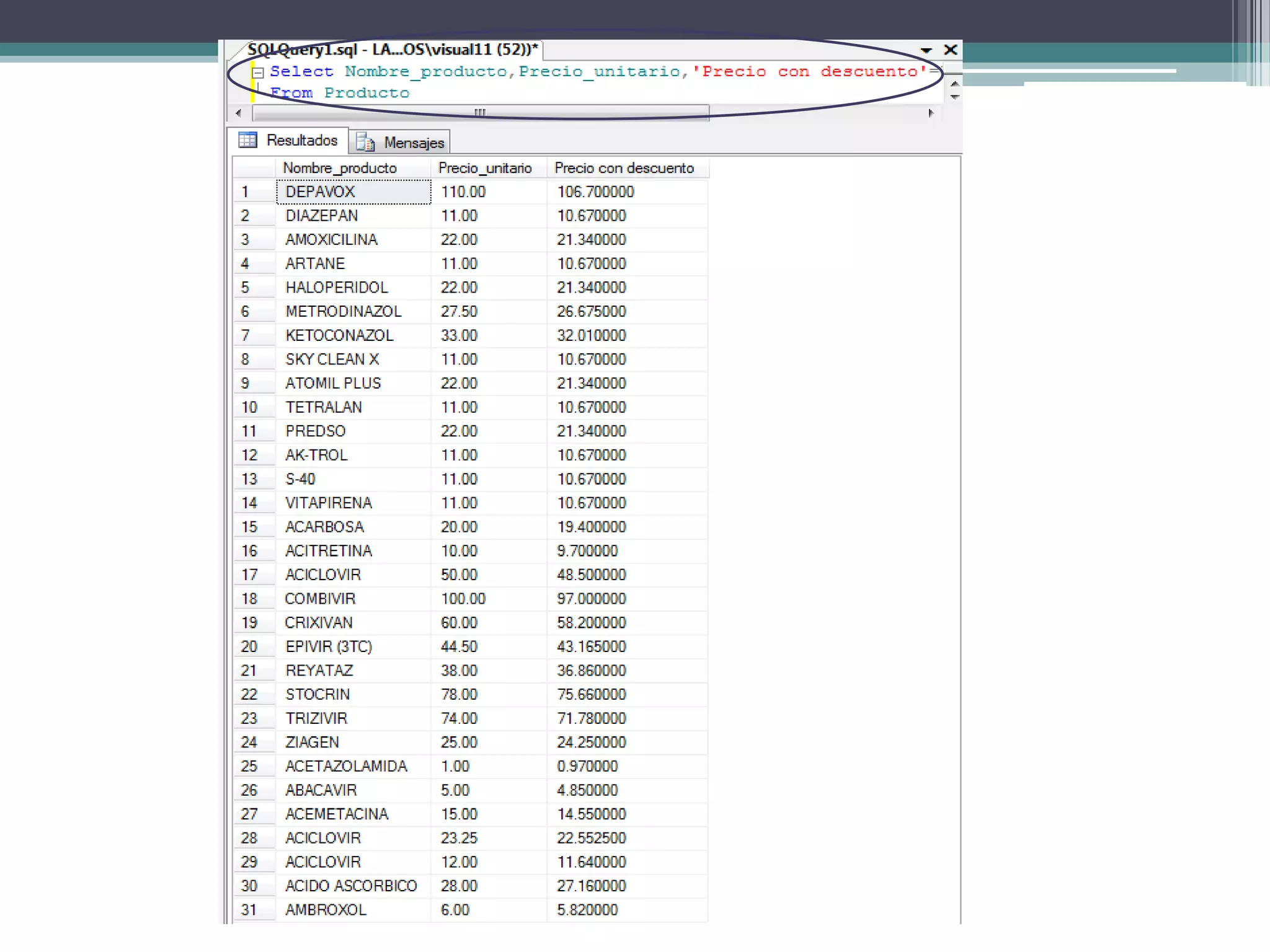This screenshot has width=1270, height=952.
Task: Select row header number 6
Action: pyautogui.click(x=253, y=311)
